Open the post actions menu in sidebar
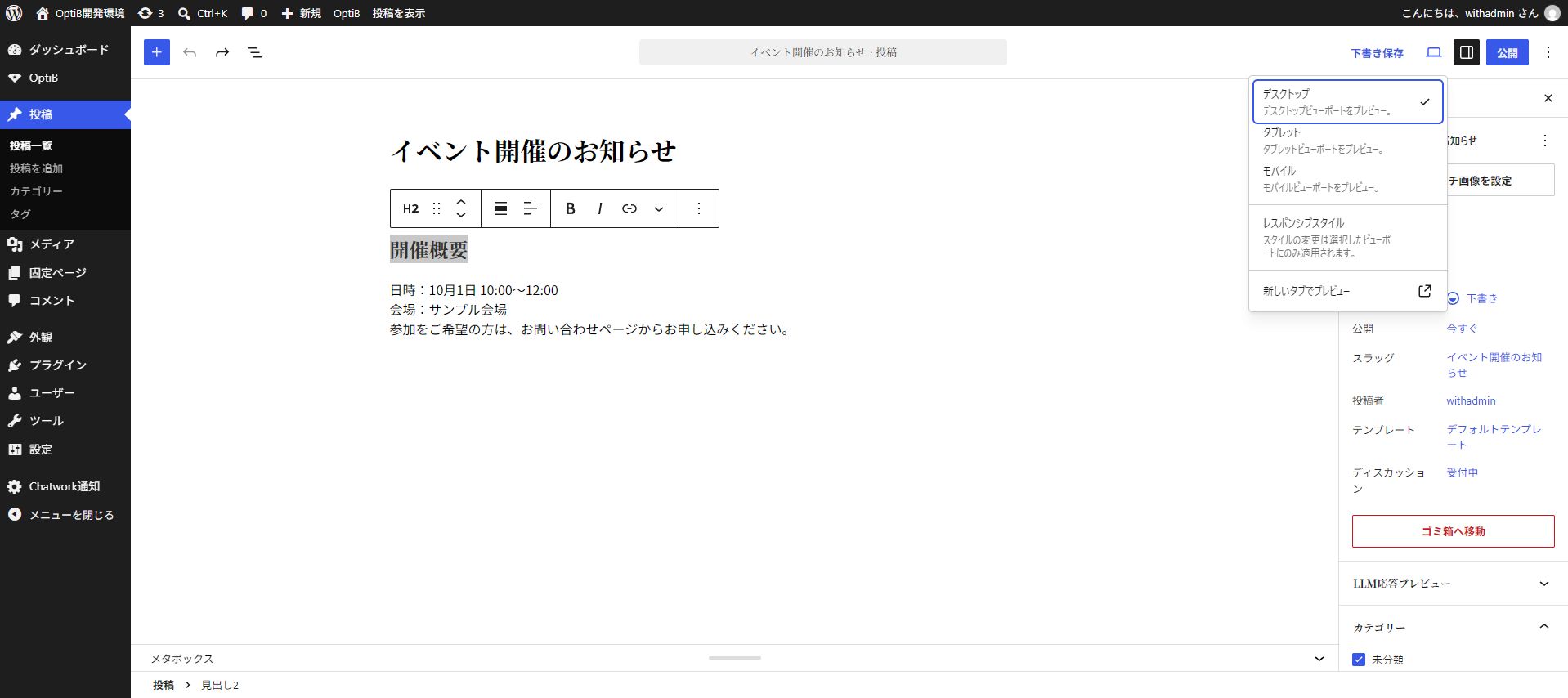1568x698 pixels. tap(1544, 141)
